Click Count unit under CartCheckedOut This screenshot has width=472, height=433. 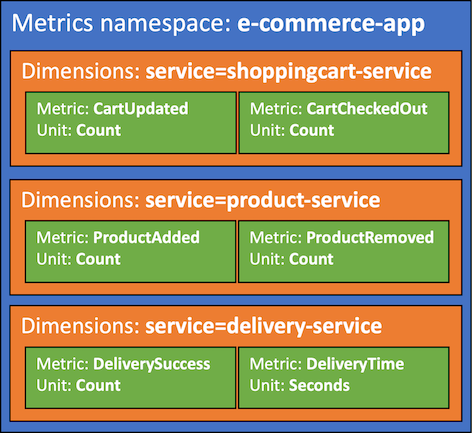tap(311, 130)
